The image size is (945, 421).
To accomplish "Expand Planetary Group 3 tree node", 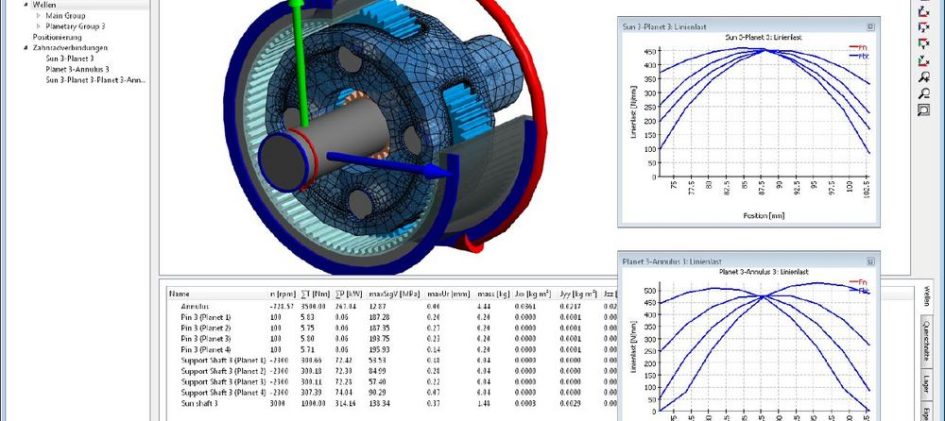I will (x=38, y=26).
